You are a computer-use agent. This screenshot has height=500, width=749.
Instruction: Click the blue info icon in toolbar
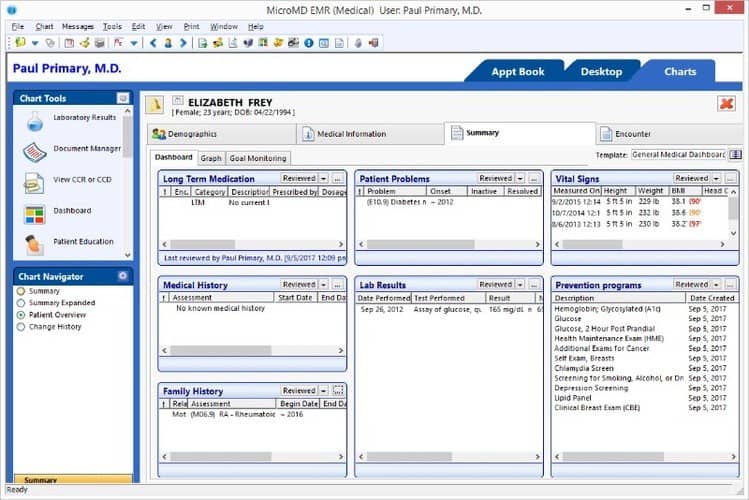[309, 43]
